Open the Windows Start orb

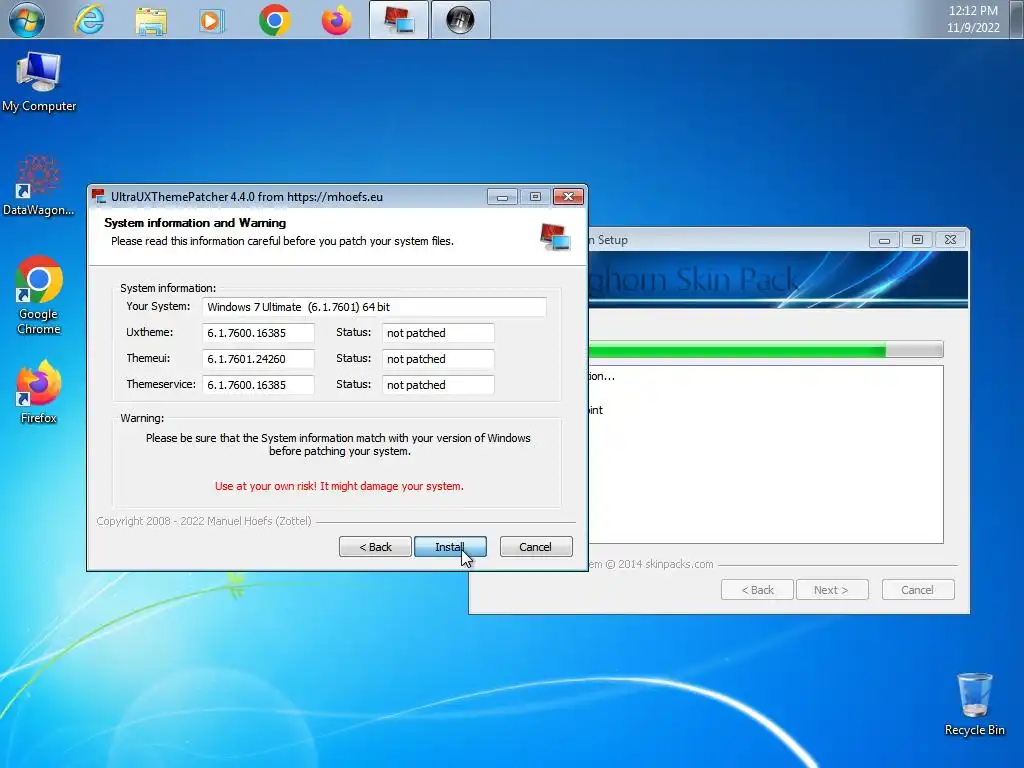click(27, 20)
